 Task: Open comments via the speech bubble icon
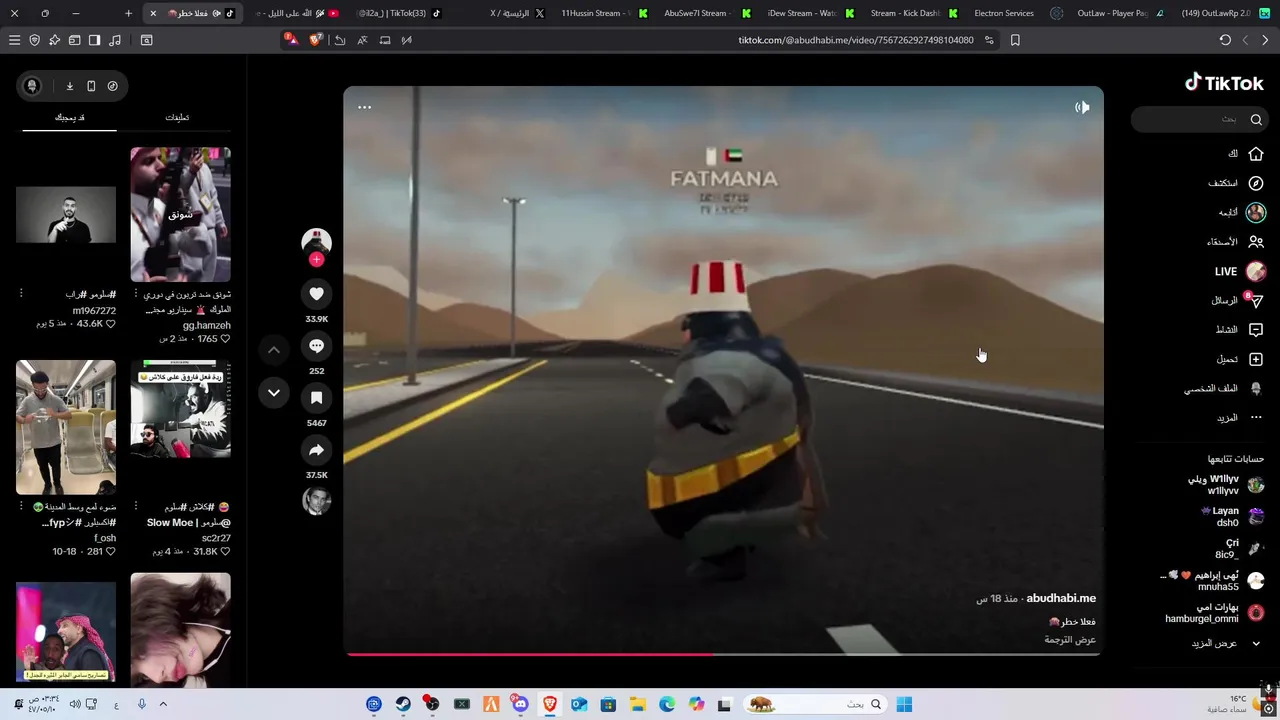pyautogui.click(x=316, y=346)
